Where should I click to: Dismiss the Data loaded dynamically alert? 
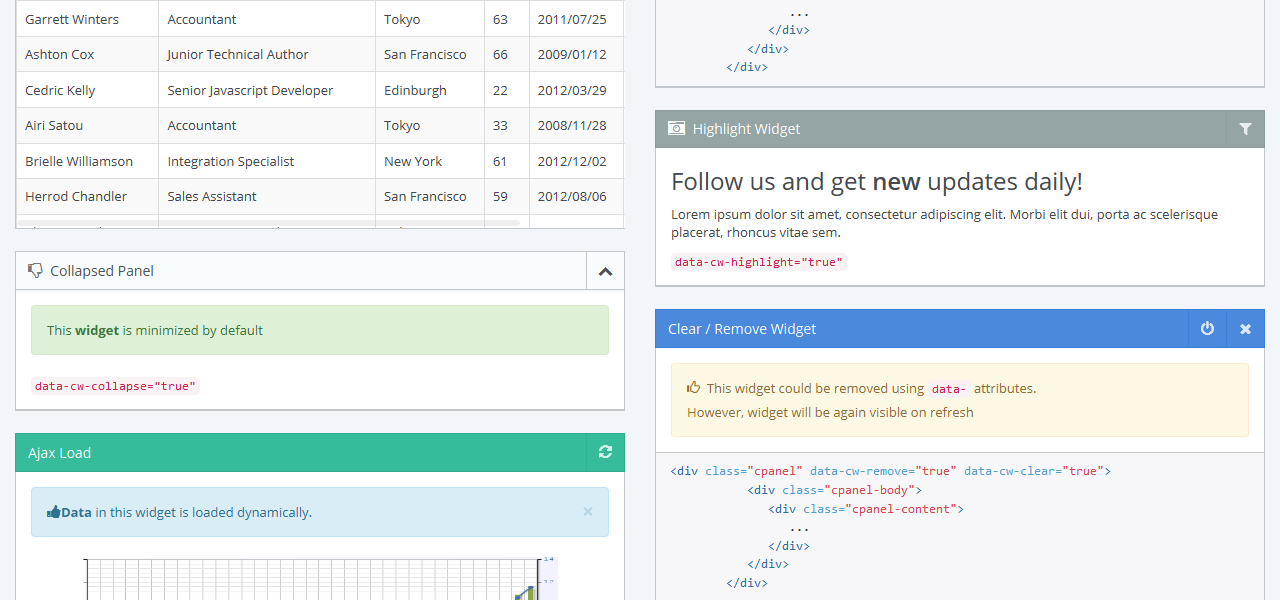tap(588, 512)
